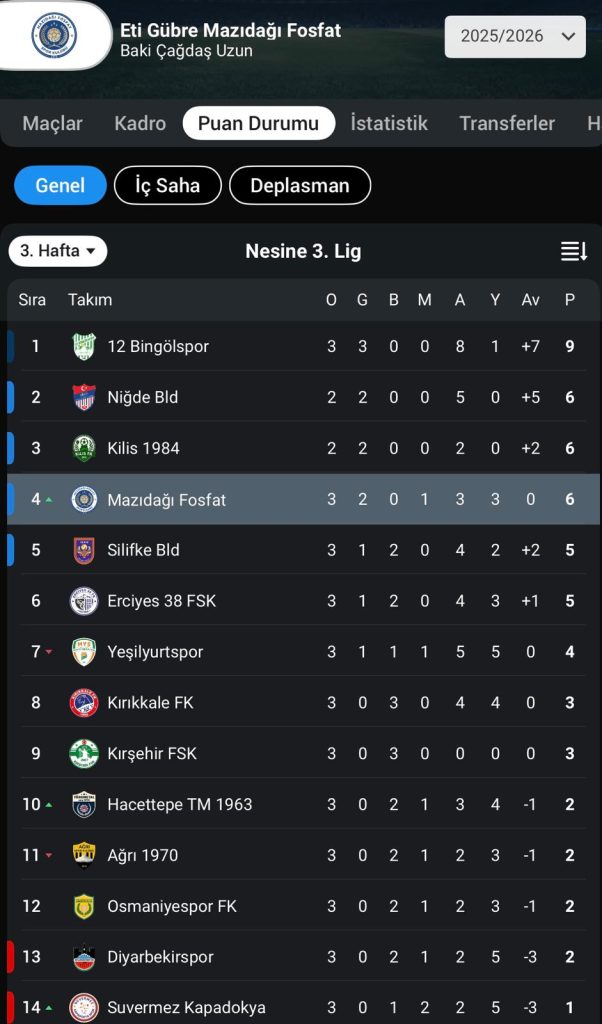The height and width of the screenshot is (1024, 602).
Task: Select the 12 Bingölspor team logo
Action: click(x=85, y=346)
